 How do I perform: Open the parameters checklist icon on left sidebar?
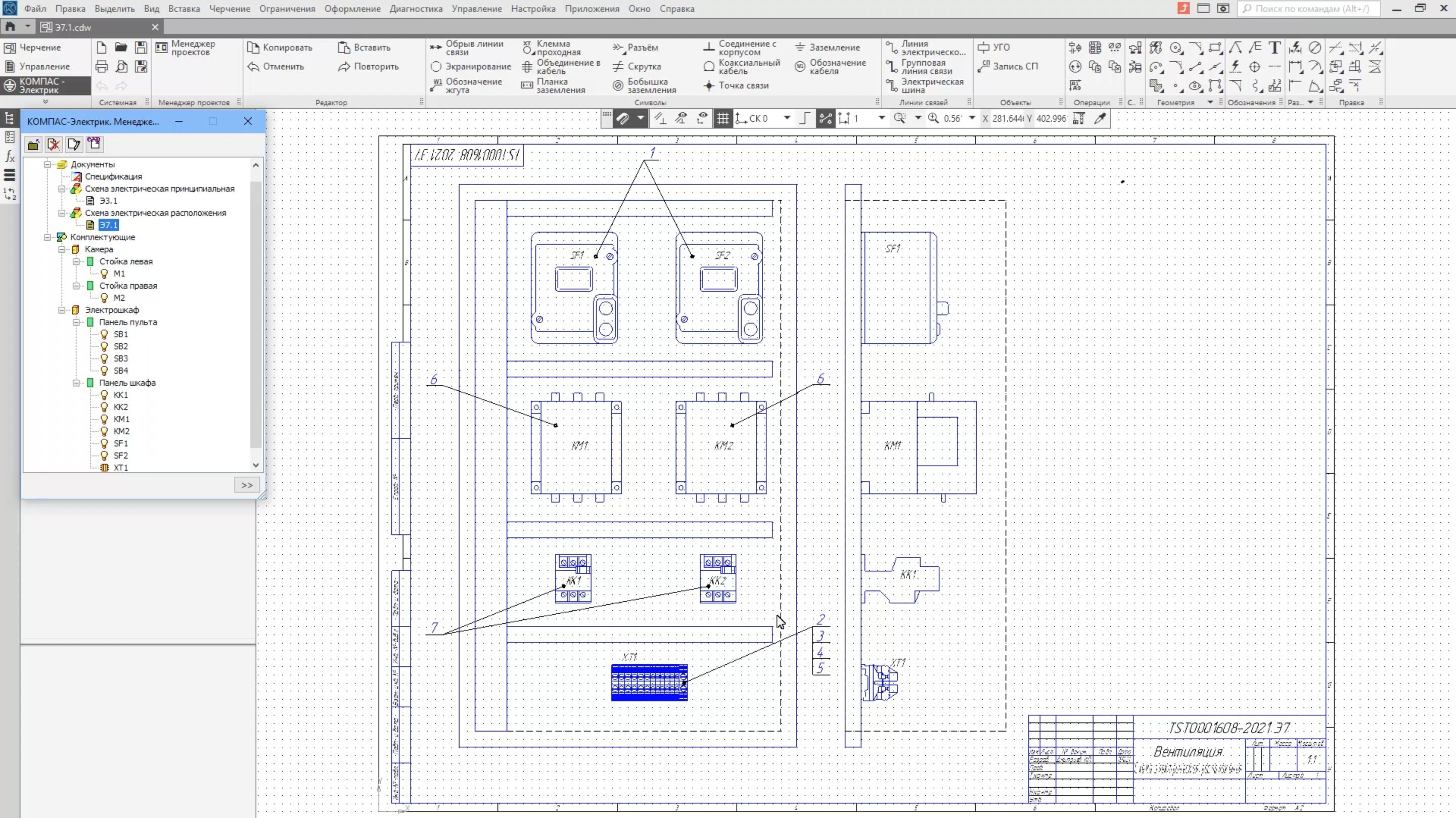[x=10, y=138]
